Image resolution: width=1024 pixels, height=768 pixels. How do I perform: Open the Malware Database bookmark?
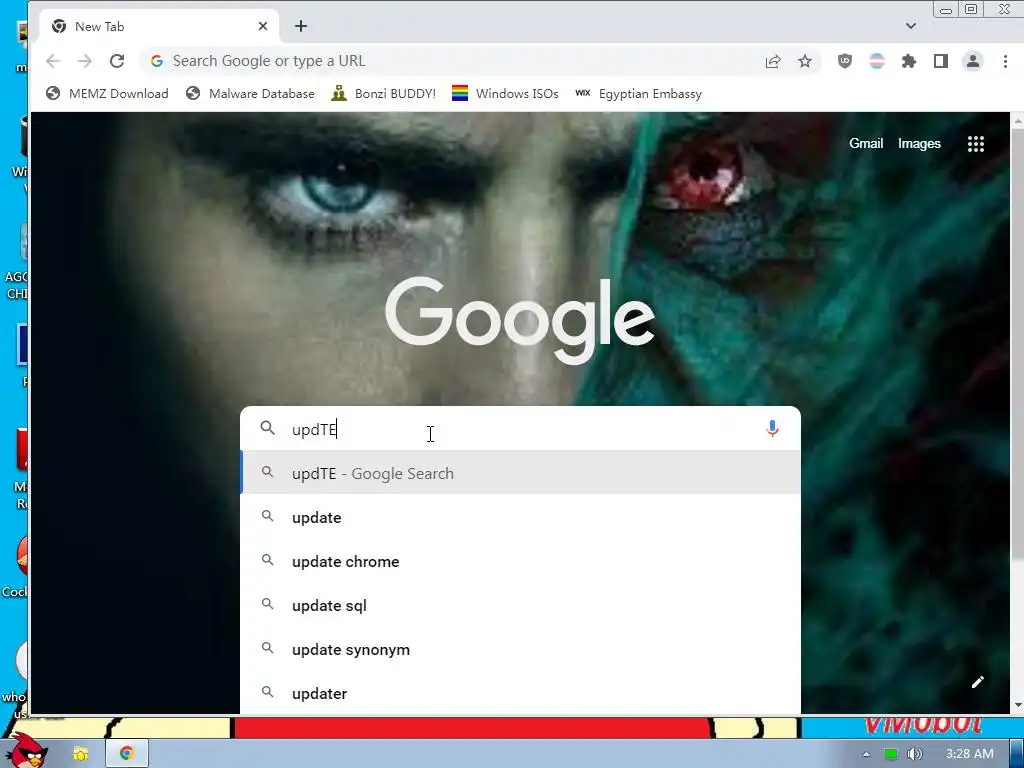[250, 93]
